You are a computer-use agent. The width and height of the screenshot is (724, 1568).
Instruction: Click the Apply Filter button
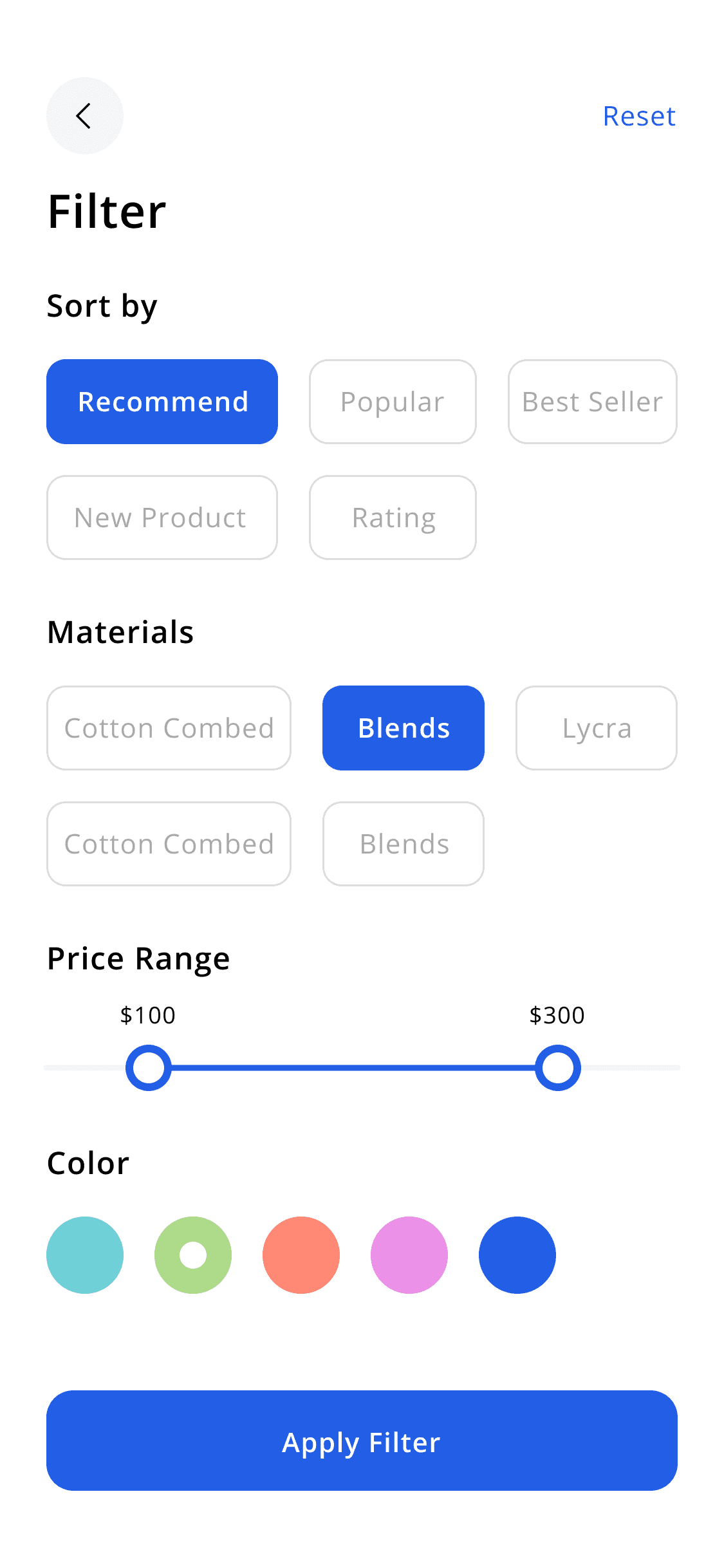(362, 1441)
